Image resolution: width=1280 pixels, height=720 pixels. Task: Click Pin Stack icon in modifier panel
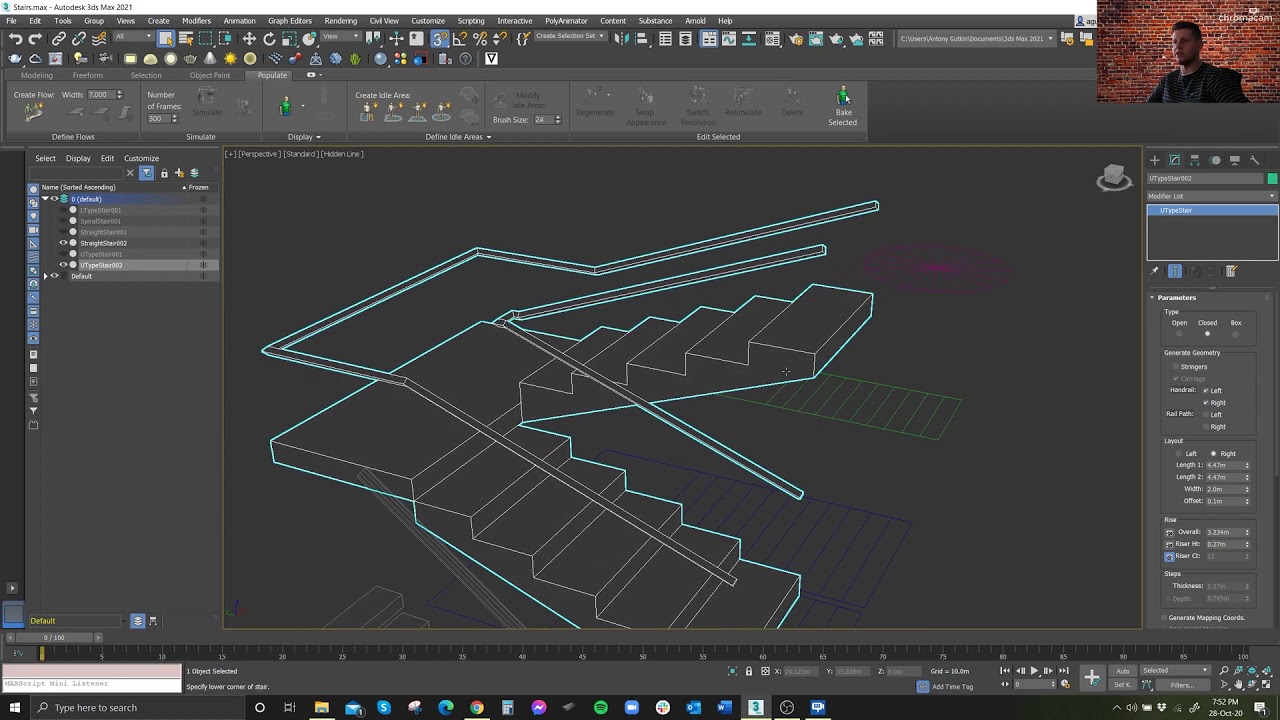coord(1155,271)
